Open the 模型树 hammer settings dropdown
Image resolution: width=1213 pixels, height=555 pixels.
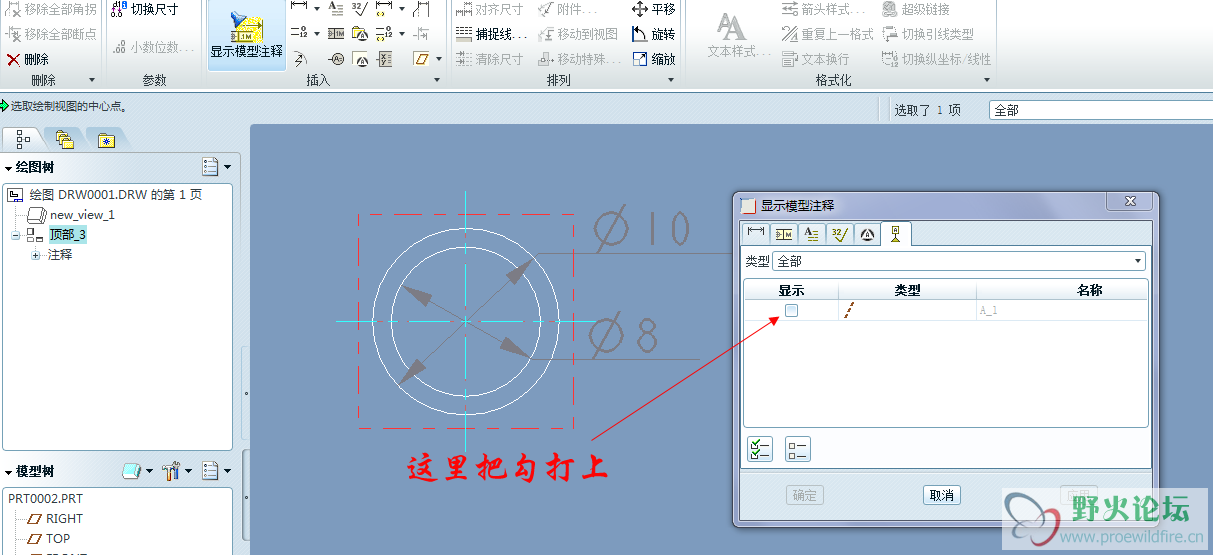[x=177, y=470]
